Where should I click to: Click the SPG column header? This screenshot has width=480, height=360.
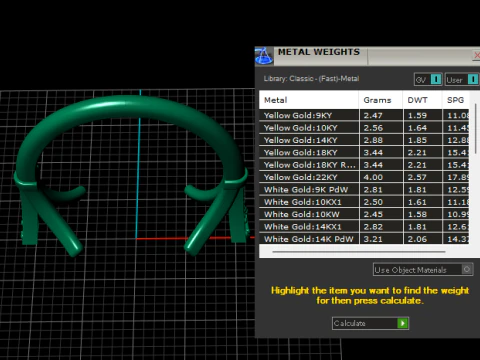[456, 100]
